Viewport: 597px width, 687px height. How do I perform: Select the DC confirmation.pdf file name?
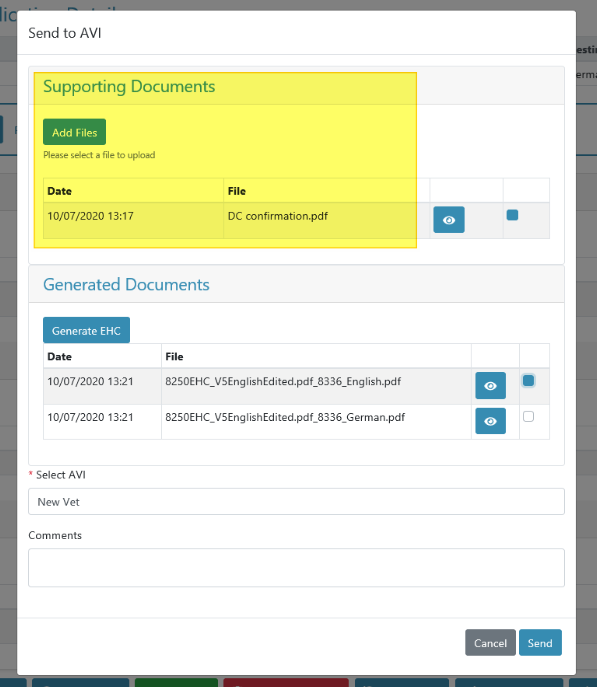pyautogui.click(x=278, y=216)
